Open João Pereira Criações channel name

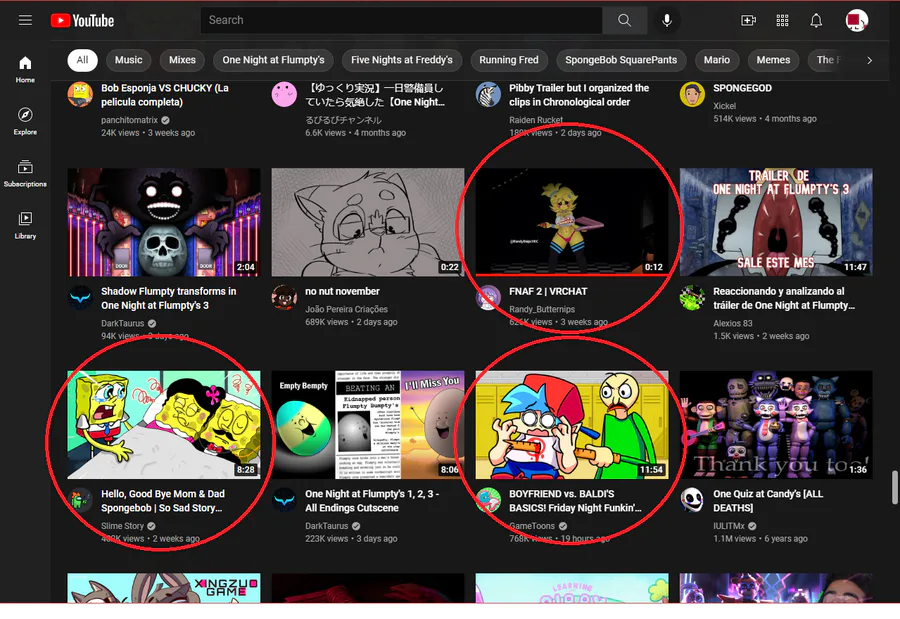coord(346,309)
